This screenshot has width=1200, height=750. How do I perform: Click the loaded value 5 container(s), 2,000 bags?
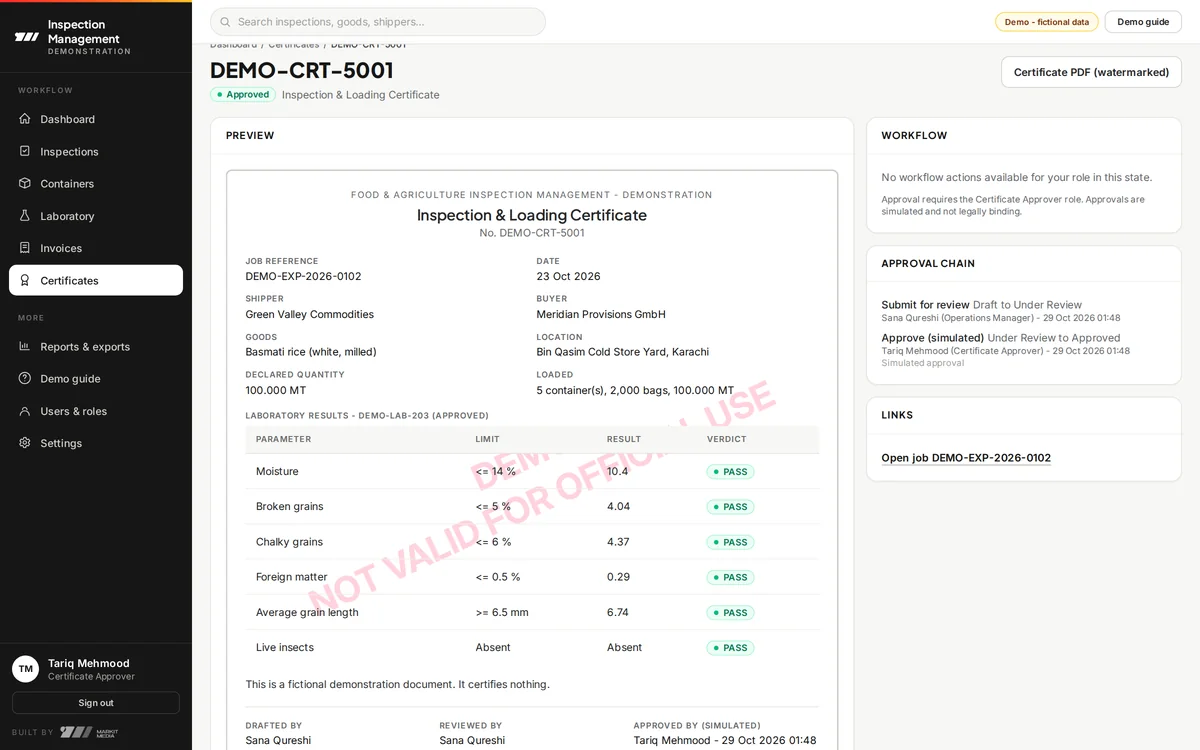click(x=635, y=390)
